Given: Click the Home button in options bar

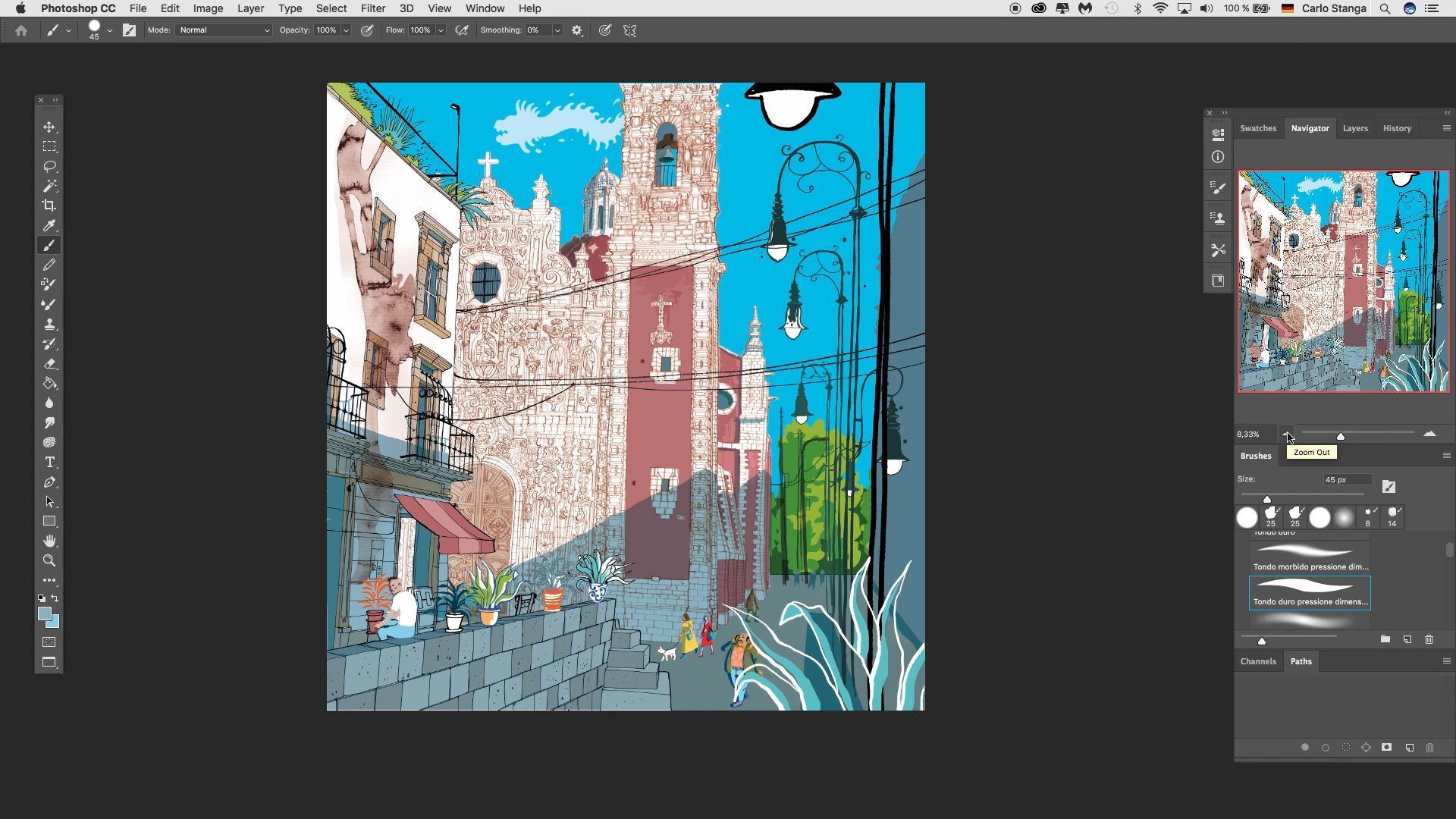Looking at the screenshot, I should pyautogui.click(x=21, y=30).
